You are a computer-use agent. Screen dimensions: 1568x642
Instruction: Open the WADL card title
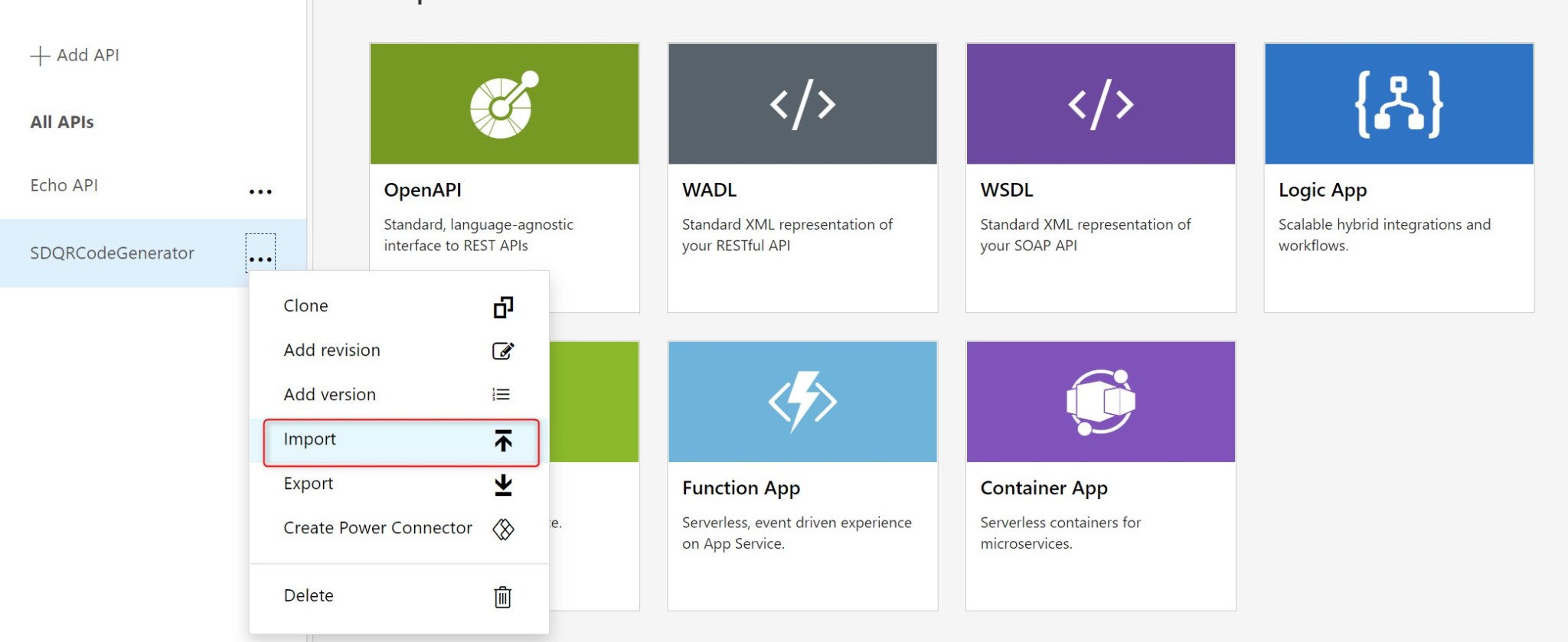coord(709,190)
